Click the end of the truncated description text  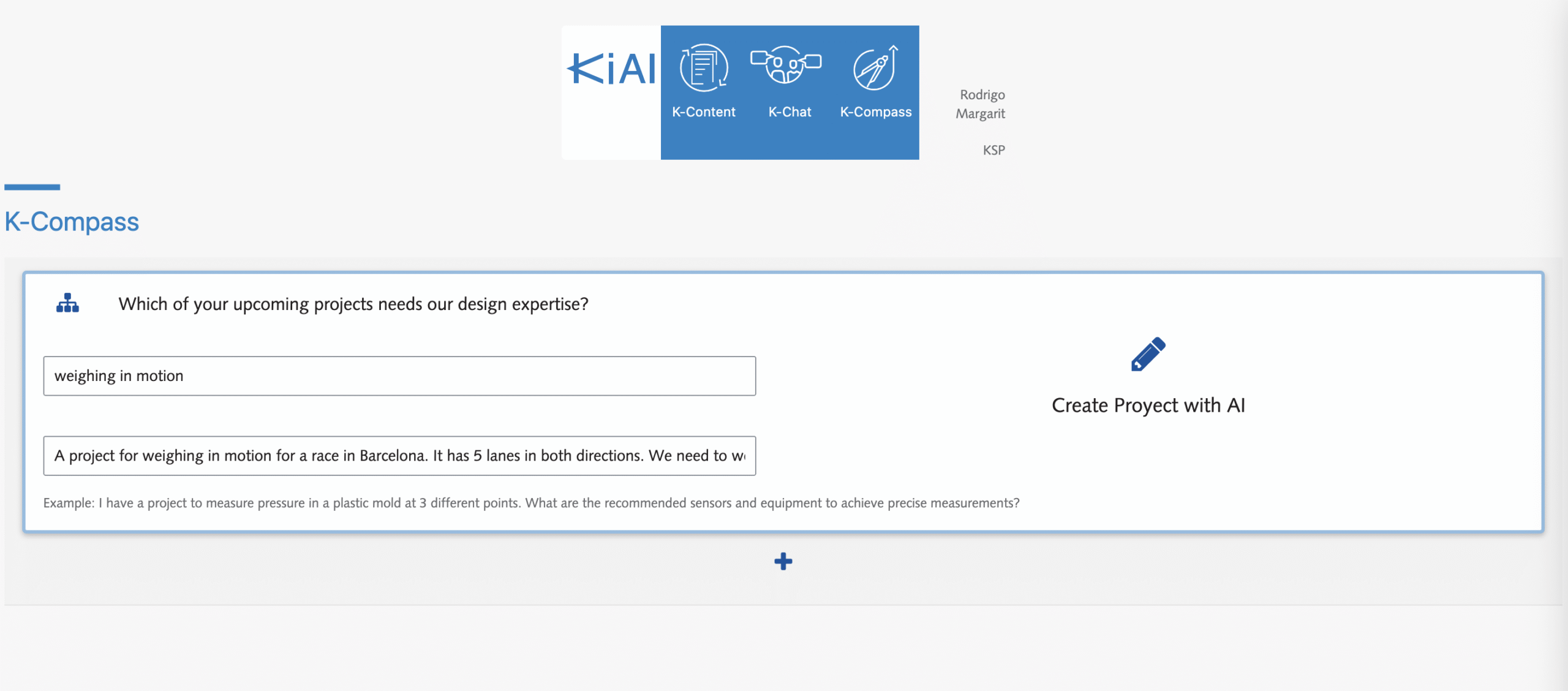click(x=740, y=455)
